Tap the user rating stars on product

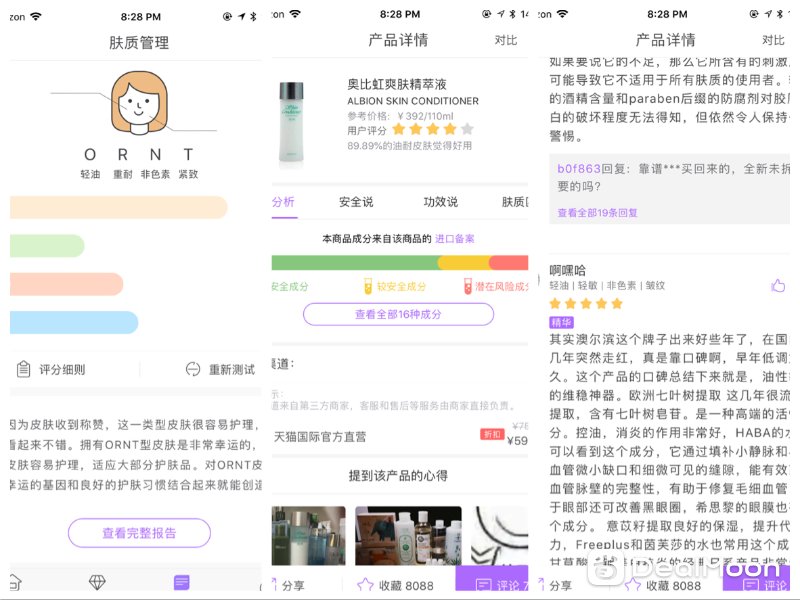click(433, 129)
